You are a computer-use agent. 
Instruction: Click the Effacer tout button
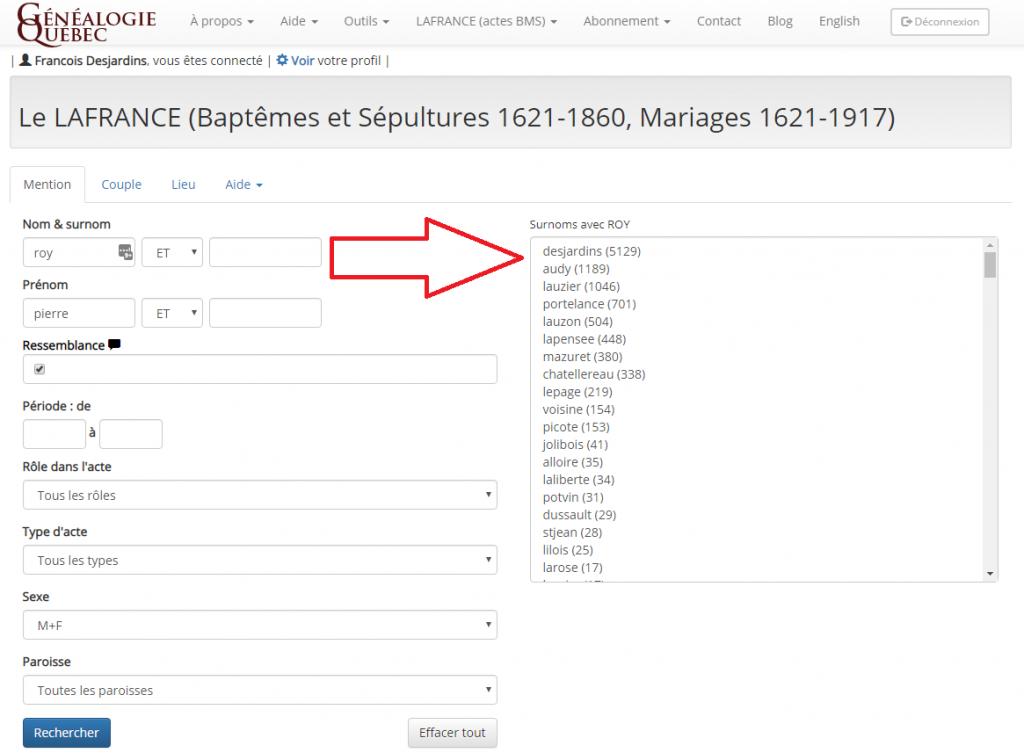click(453, 733)
